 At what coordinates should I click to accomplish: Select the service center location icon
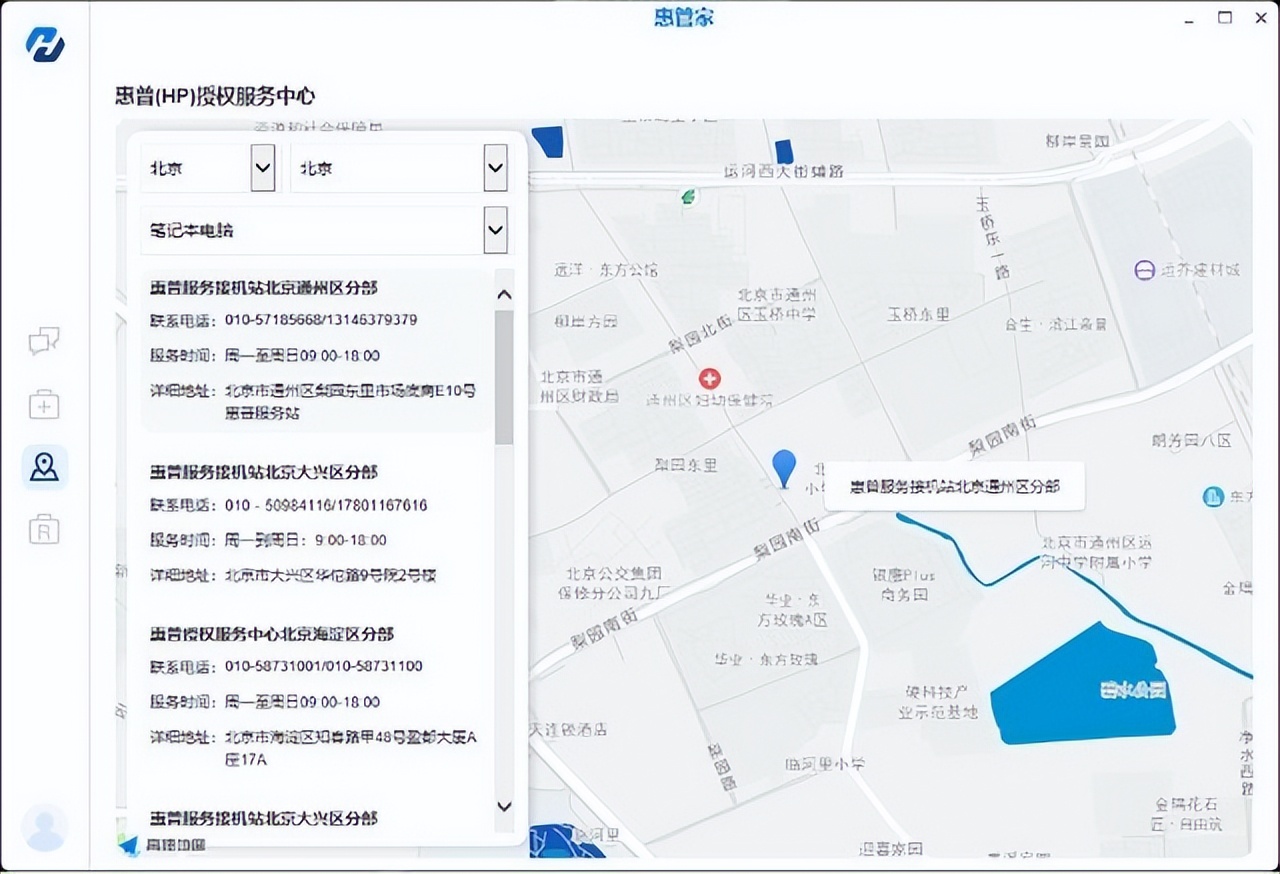[44, 466]
